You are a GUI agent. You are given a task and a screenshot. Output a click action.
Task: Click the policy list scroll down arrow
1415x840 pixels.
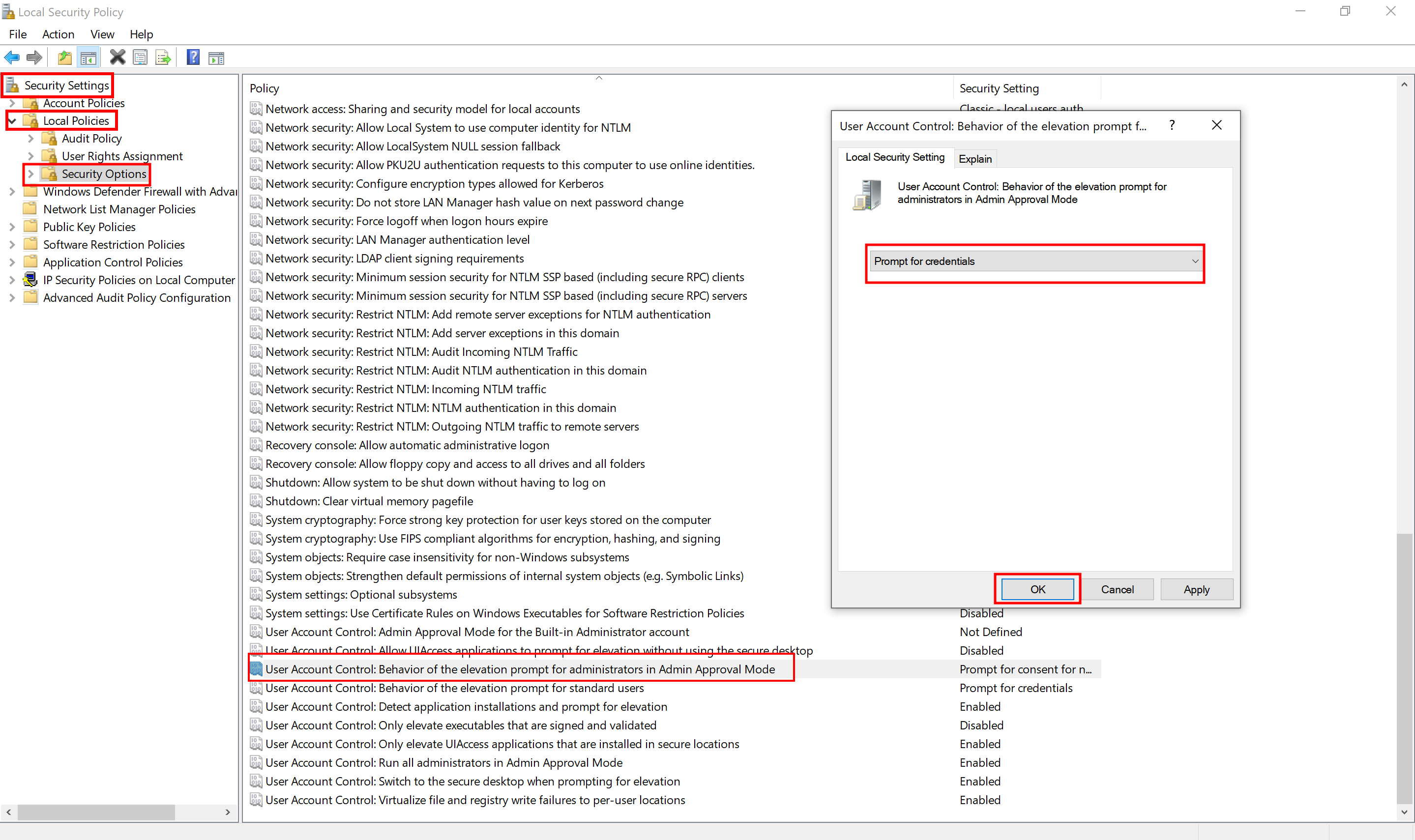click(1404, 812)
